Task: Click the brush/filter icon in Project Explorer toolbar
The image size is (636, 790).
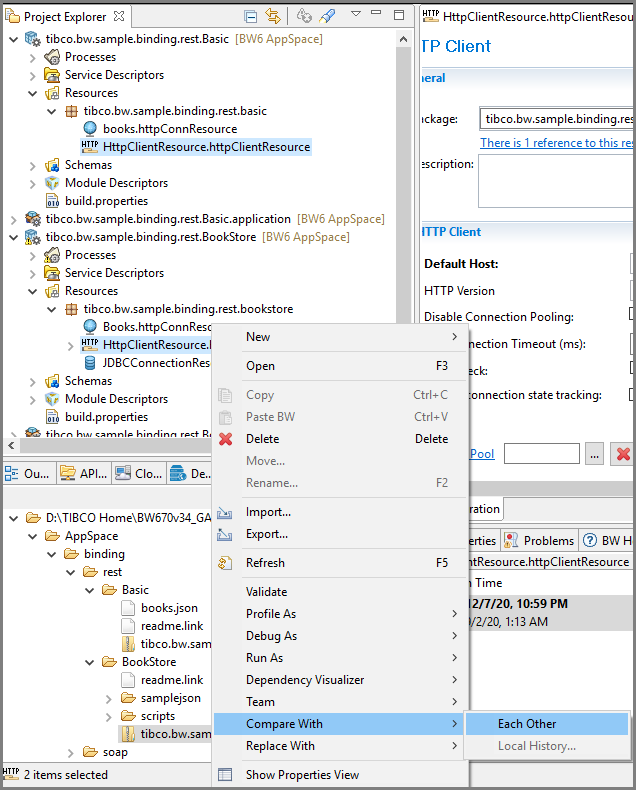Action: click(x=328, y=16)
